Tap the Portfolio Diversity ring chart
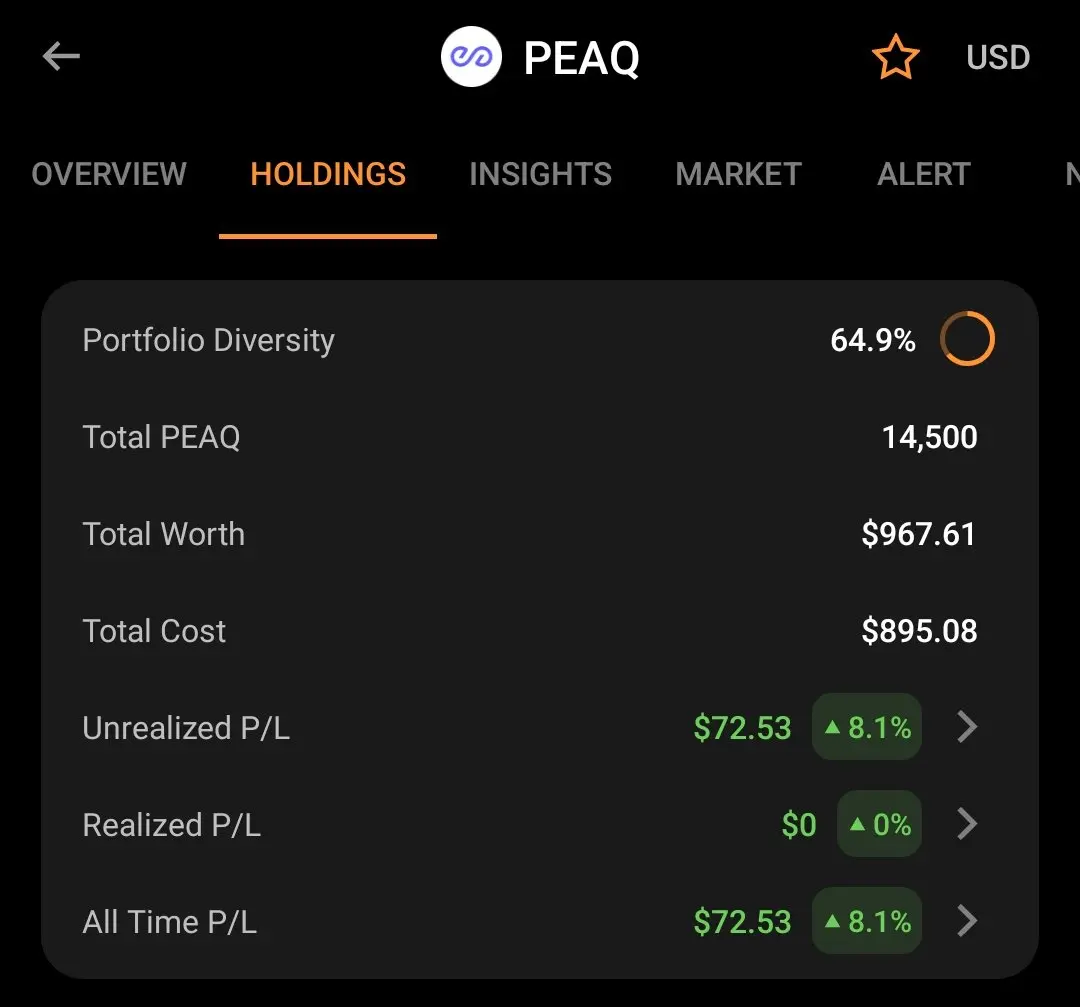 pos(967,338)
